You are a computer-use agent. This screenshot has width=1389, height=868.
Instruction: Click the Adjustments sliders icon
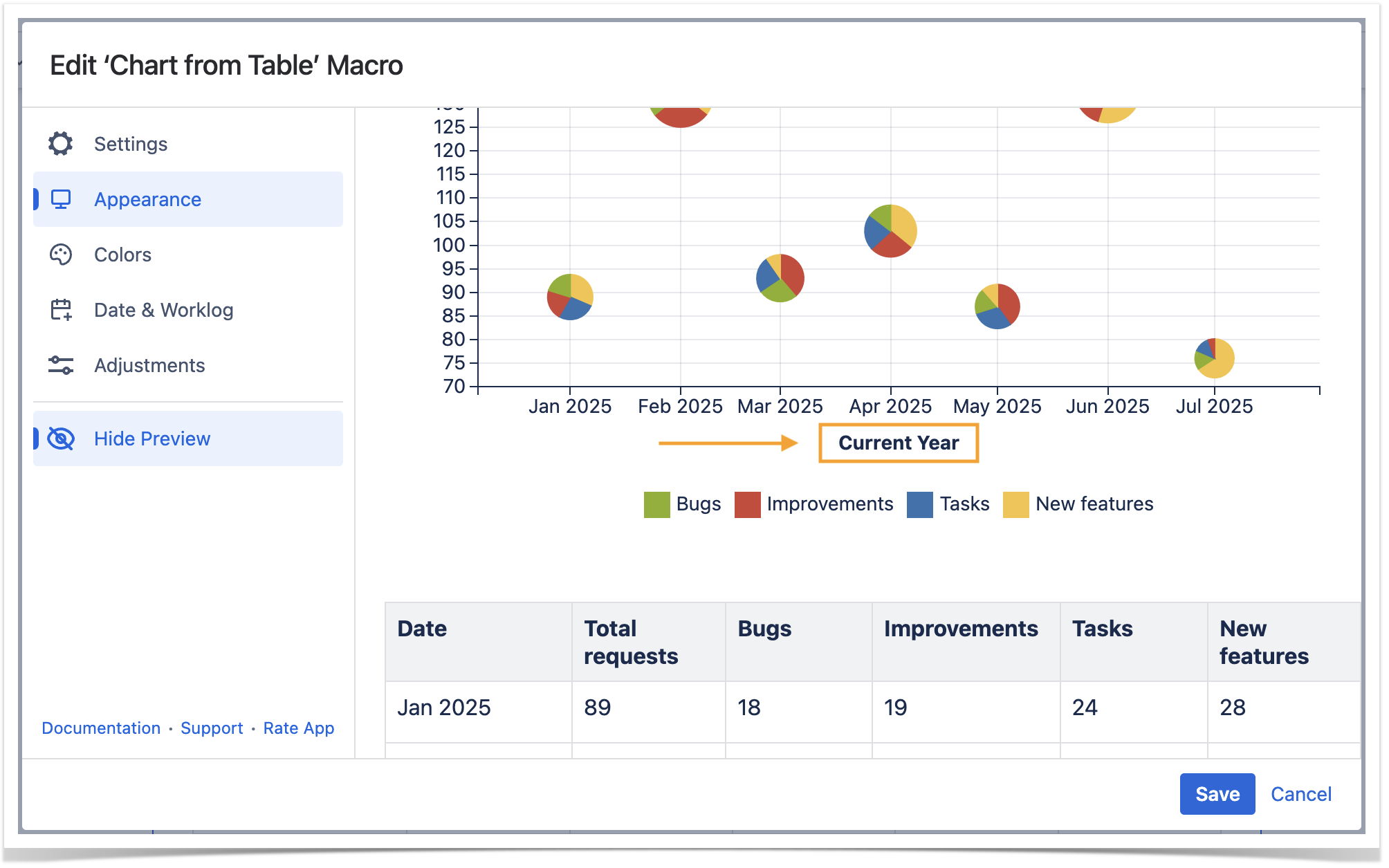pos(61,365)
